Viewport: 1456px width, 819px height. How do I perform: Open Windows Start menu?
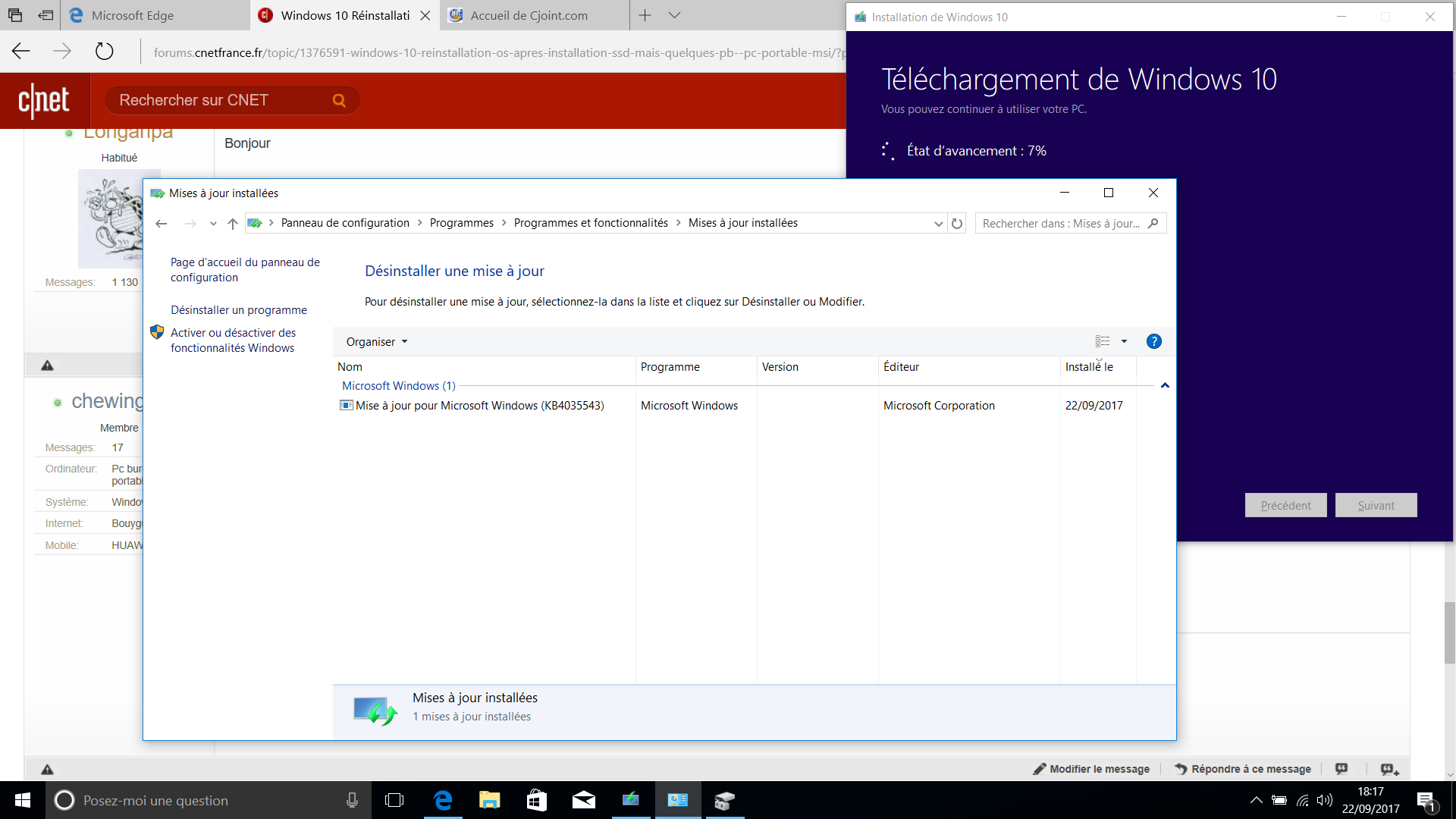[x=23, y=800]
